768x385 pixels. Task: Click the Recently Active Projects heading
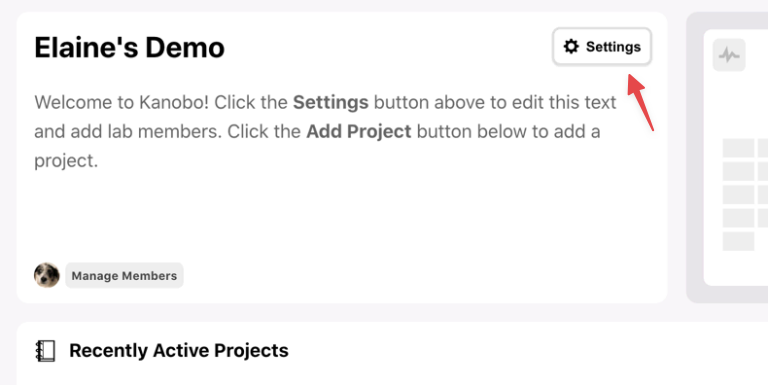pos(179,351)
